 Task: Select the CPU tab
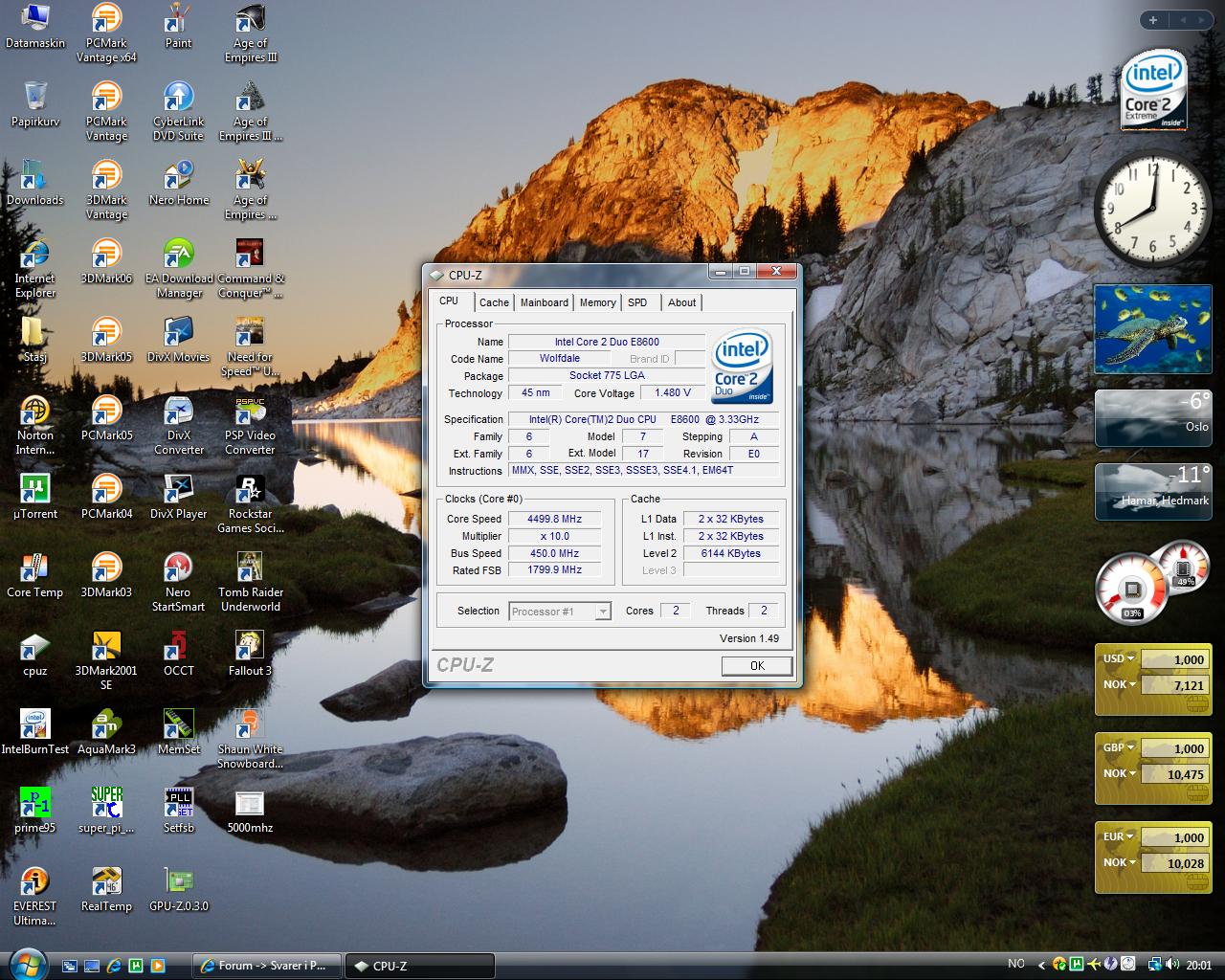[449, 301]
